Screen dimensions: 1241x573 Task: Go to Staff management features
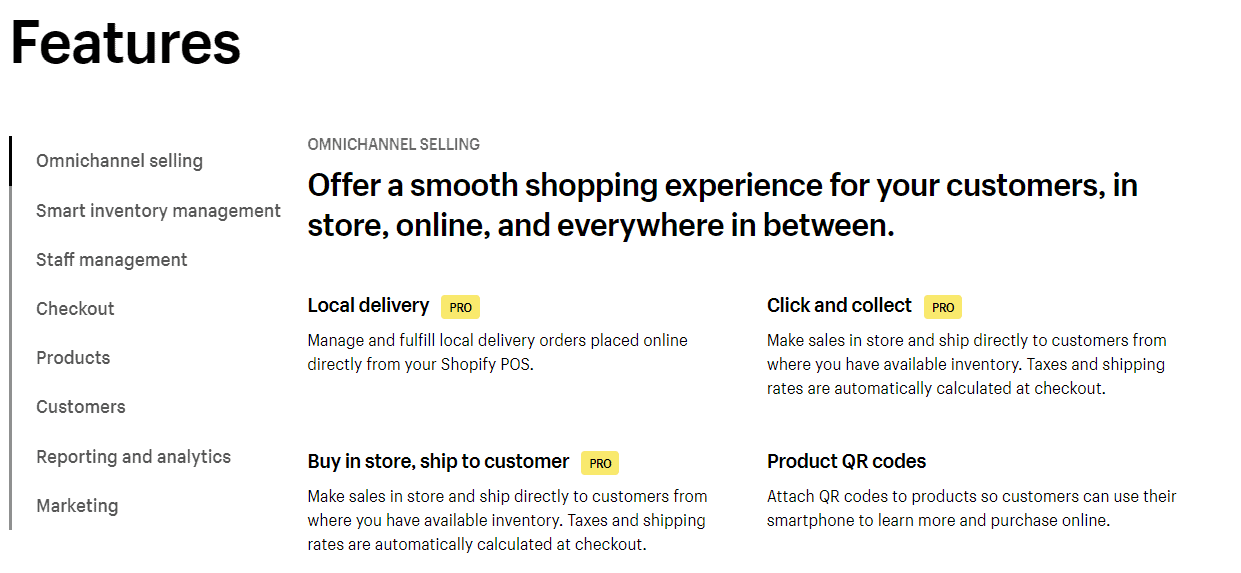(x=112, y=260)
